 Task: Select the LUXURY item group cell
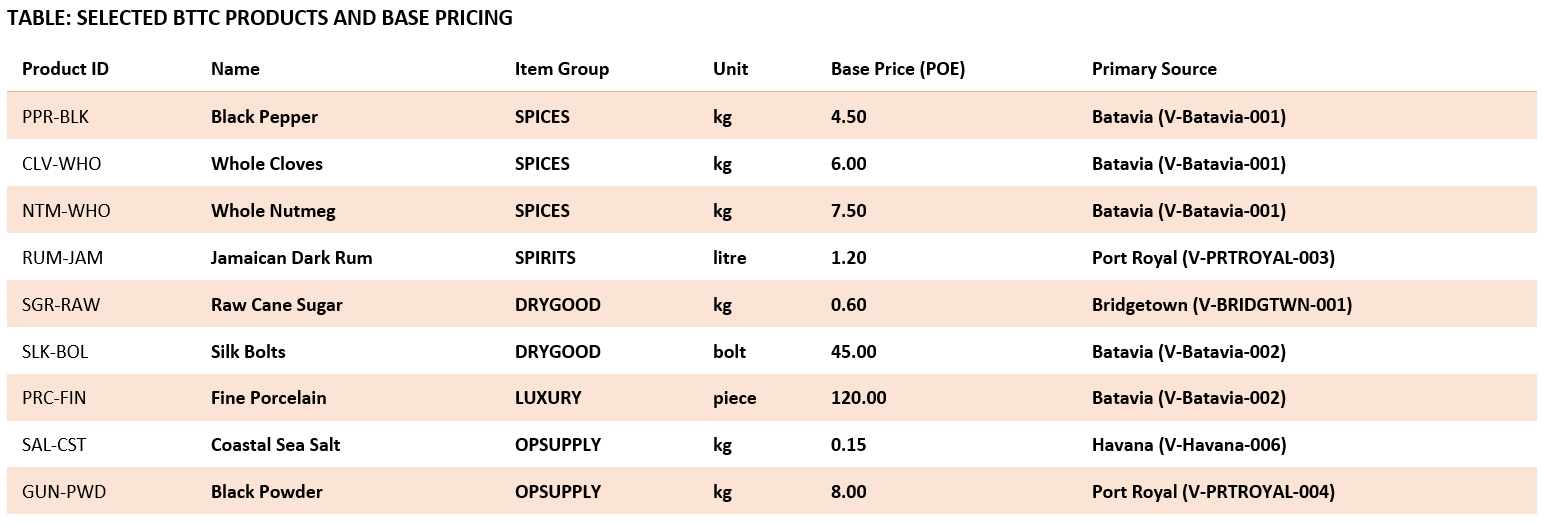click(547, 399)
